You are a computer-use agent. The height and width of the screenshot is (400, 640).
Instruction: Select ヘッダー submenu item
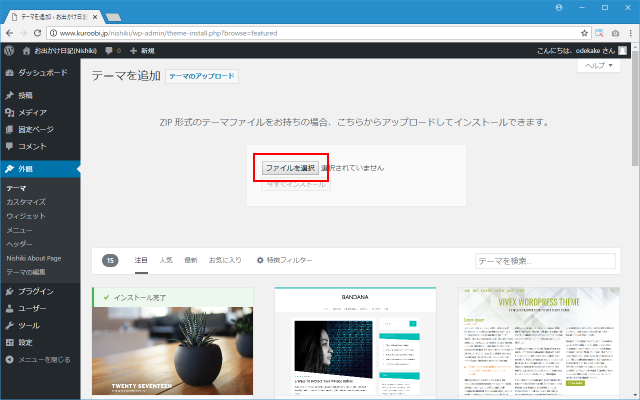[x=19, y=244]
